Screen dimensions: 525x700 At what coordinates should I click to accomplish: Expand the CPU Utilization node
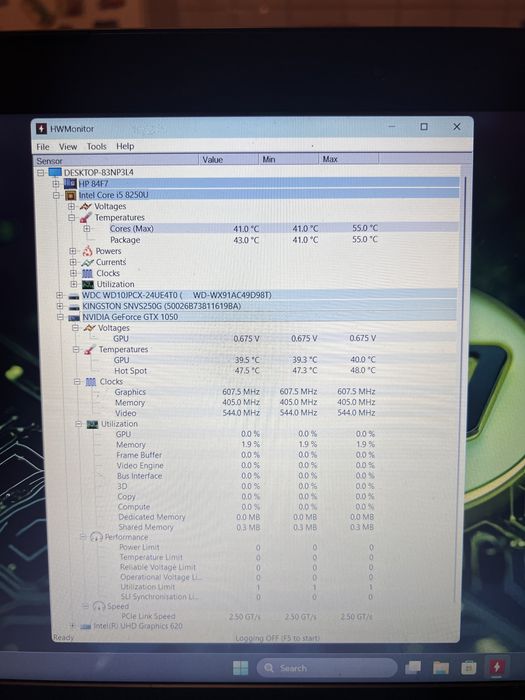(x=74, y=284)
